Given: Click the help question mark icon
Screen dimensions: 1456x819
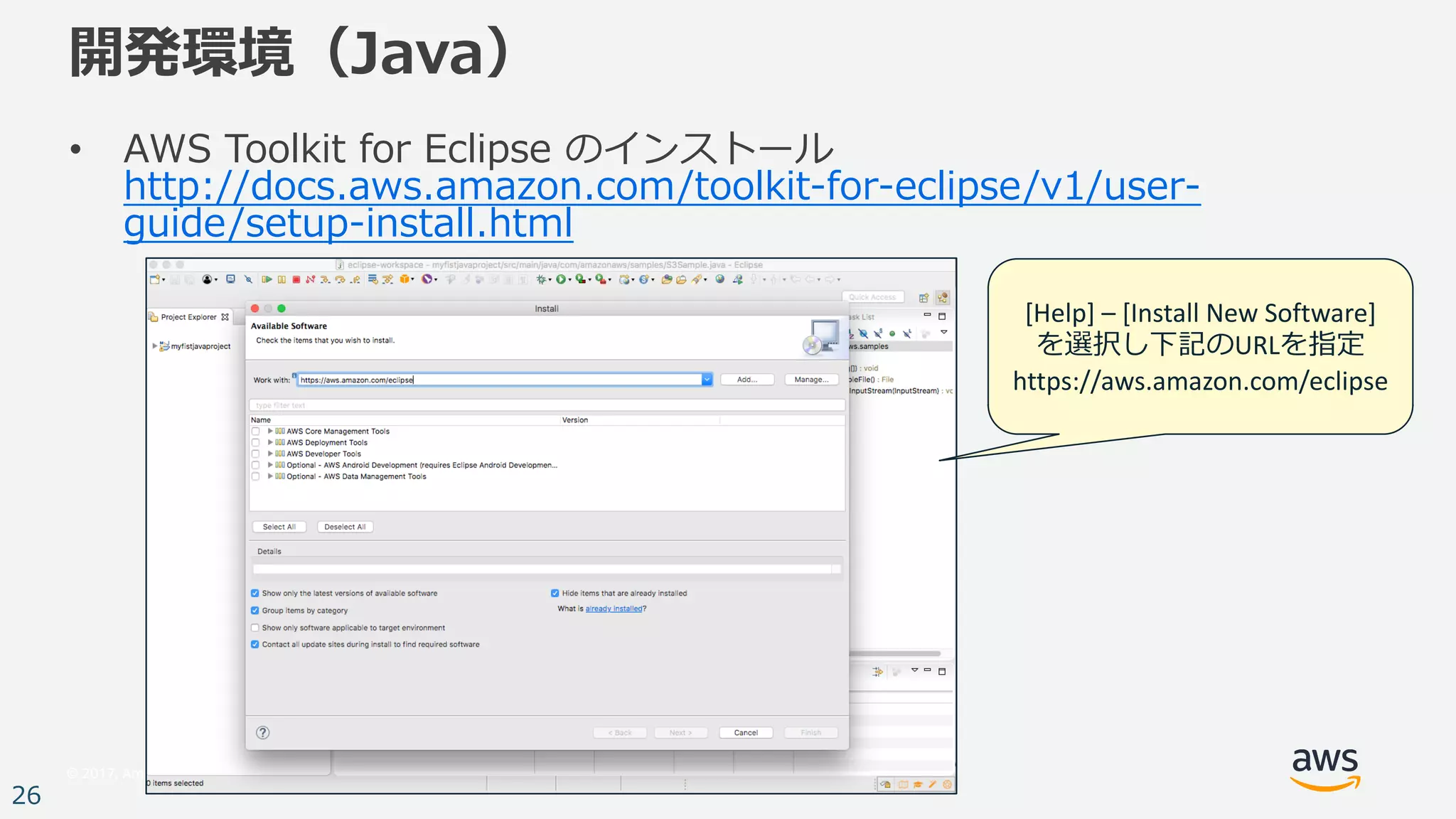Looking at the screenshot, I should tap(262, 733).
